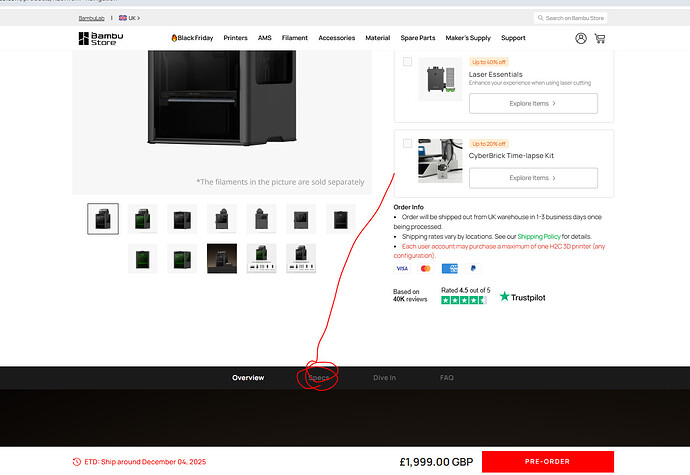The width and height of the screenshot is (690, 475).
Task: Expand the UK region selector
Action: (130, 18)
